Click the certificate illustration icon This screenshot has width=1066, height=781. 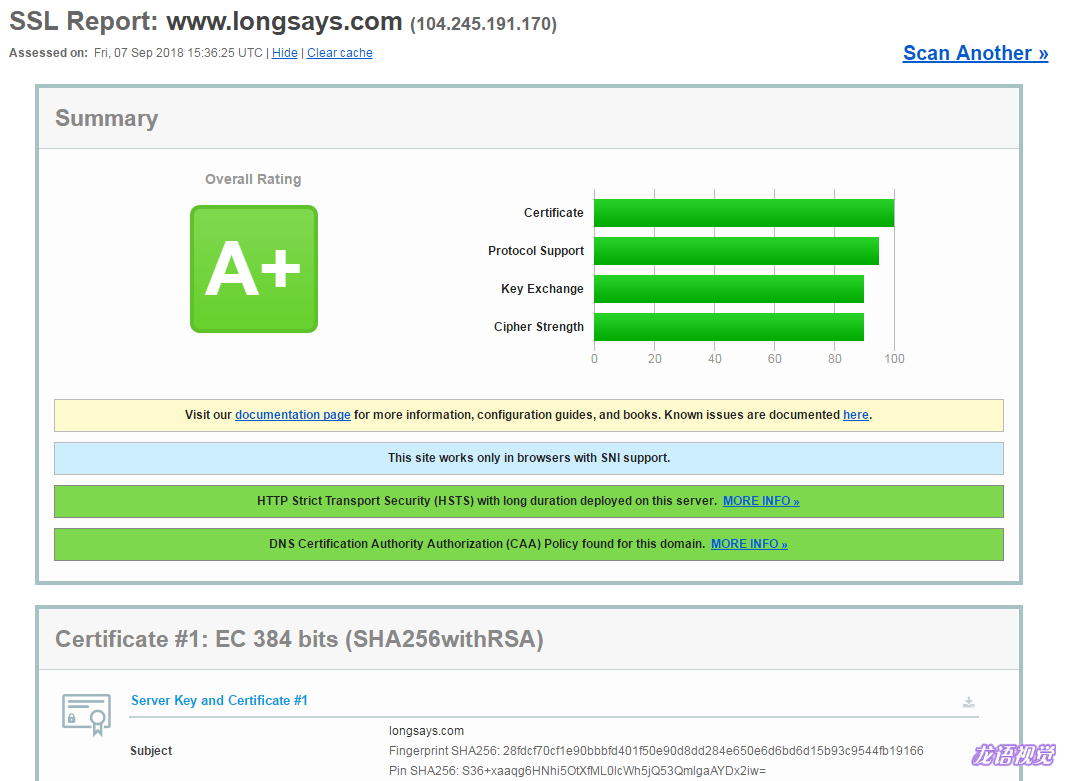86,714
